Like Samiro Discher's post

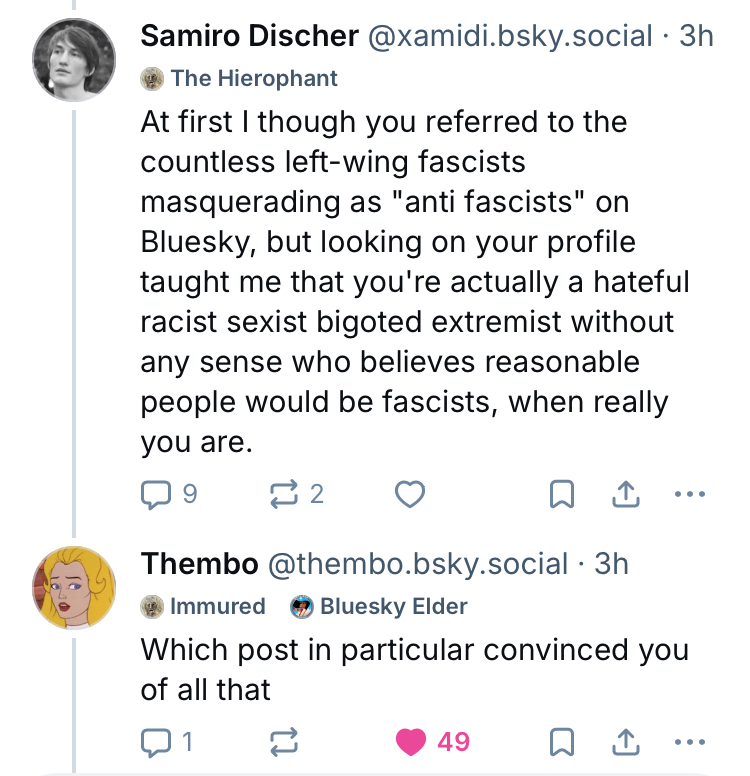(x=410, y=494)
